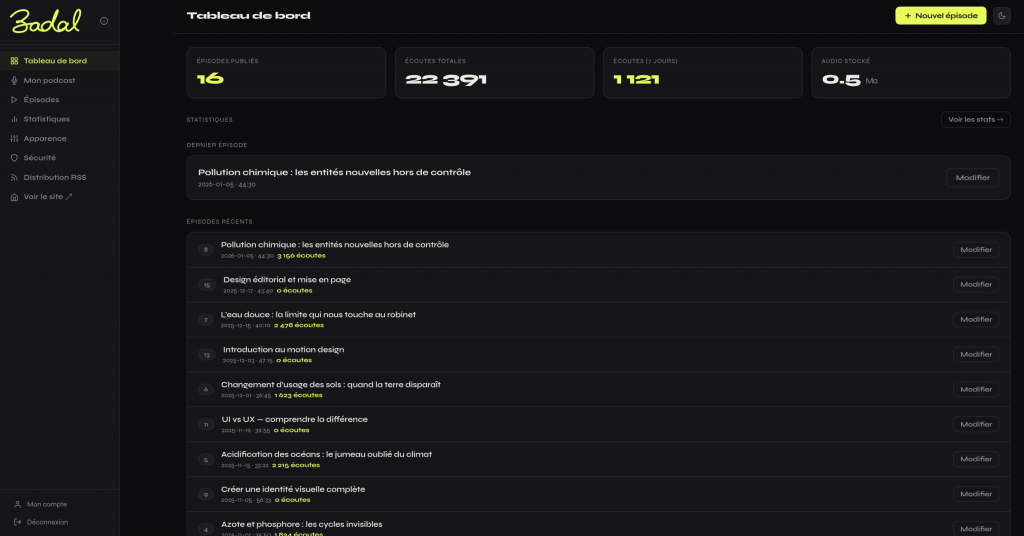Viewport: 1024px width, 536px height.
Task: Open Statistiques via its bar chart icon
Action: (x=14, y=119)
